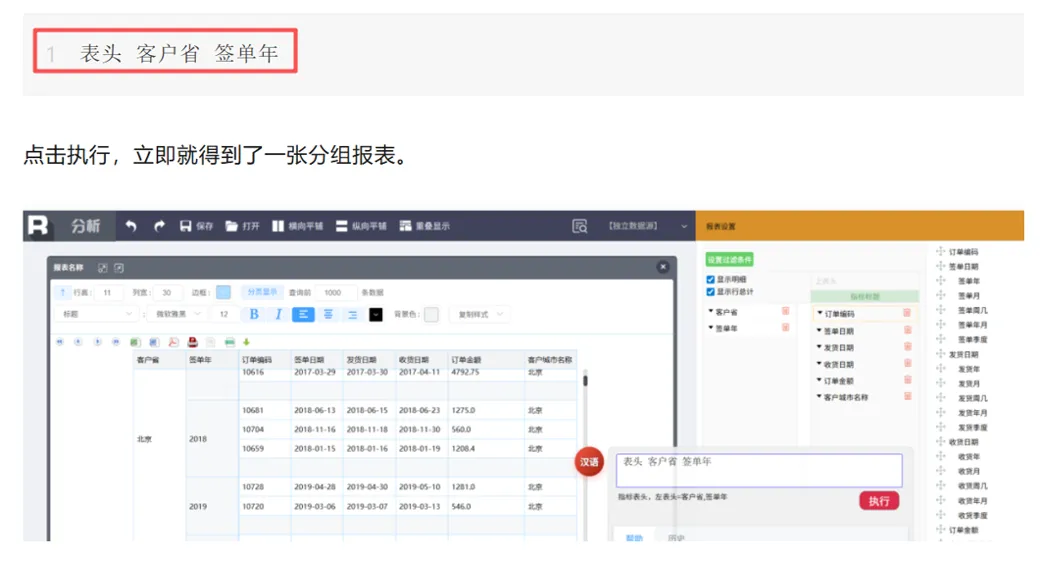Click the 列宽 value field
This screenshot has width=1040, height=570.
tap(167, 293)
